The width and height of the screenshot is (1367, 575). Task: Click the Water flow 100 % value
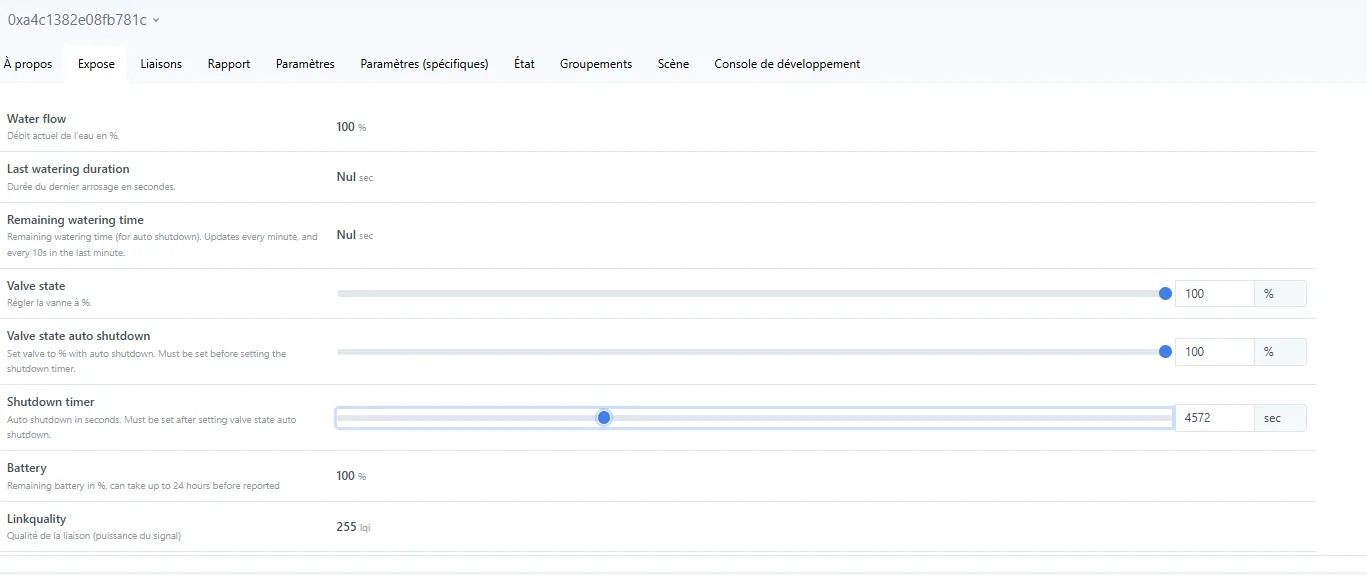click(350, 127)
